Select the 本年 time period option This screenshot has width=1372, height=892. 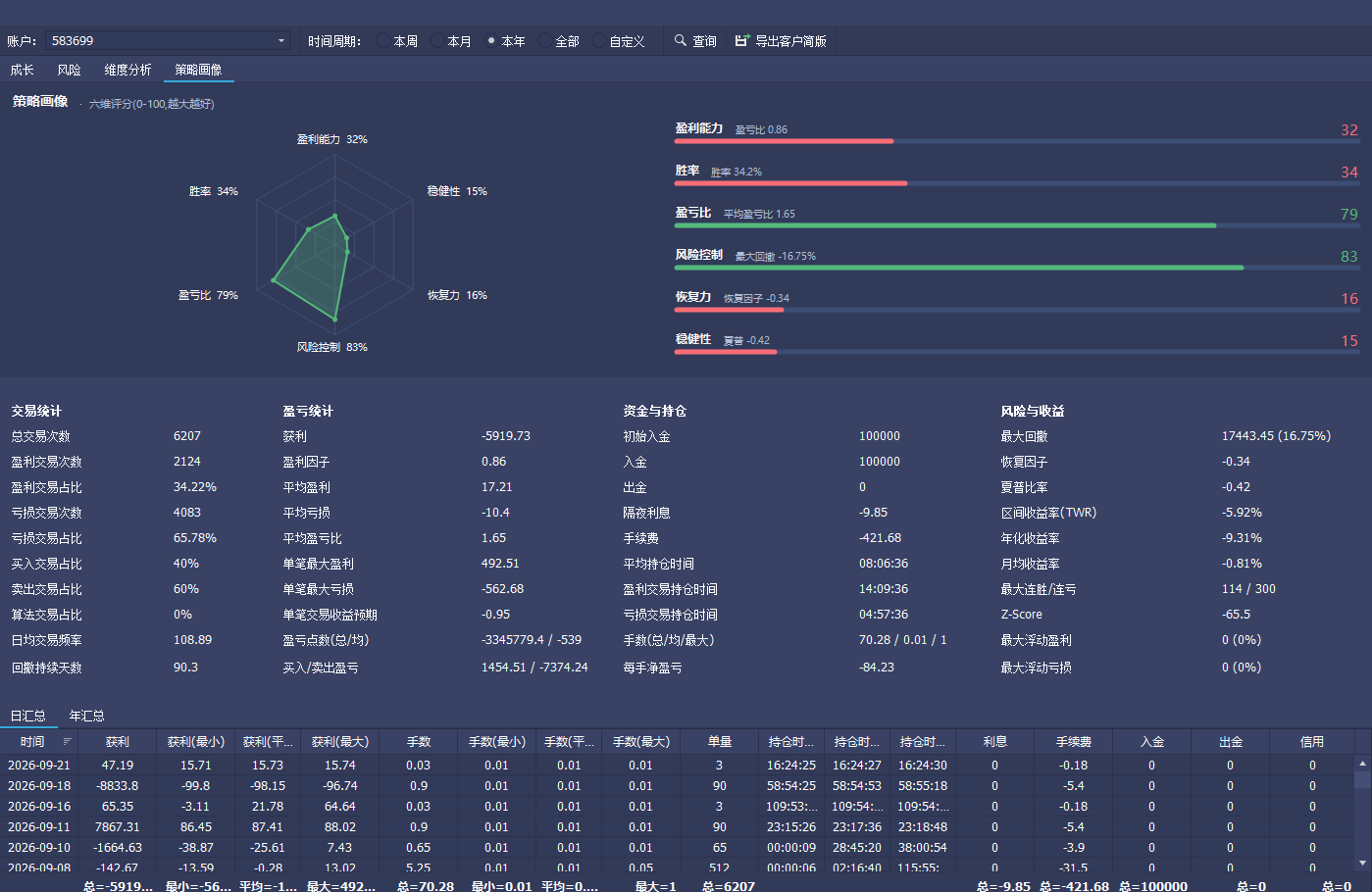point(505,41)
